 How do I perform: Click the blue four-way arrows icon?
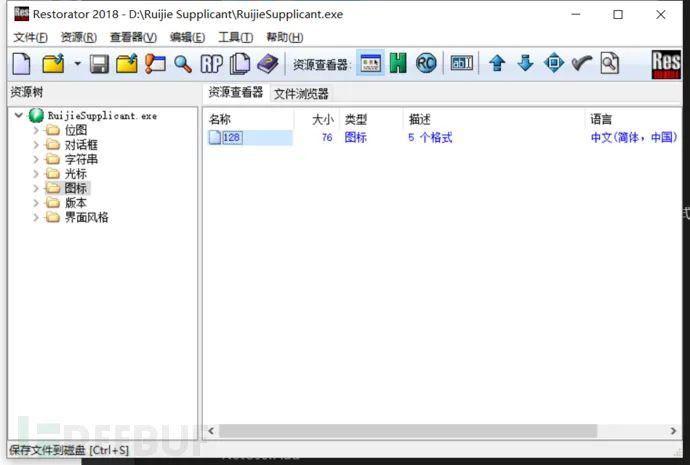554,63
